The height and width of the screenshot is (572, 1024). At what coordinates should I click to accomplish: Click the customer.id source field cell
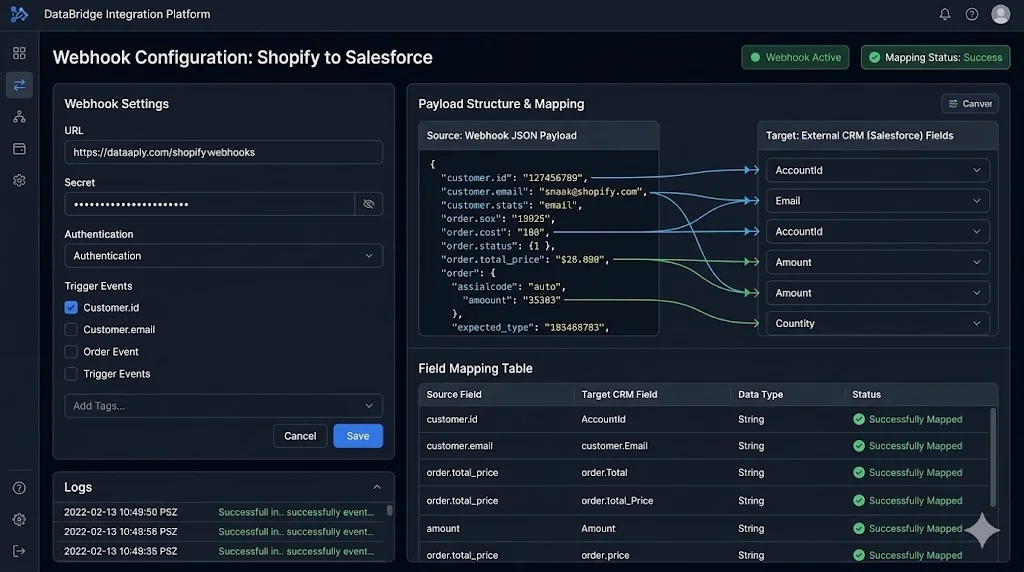tap(452, 419)
